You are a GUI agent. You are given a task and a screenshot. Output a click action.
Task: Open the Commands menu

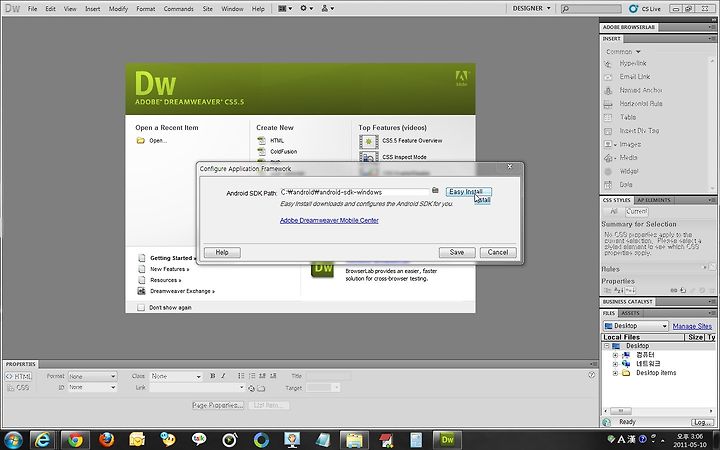tap(178, 9)
